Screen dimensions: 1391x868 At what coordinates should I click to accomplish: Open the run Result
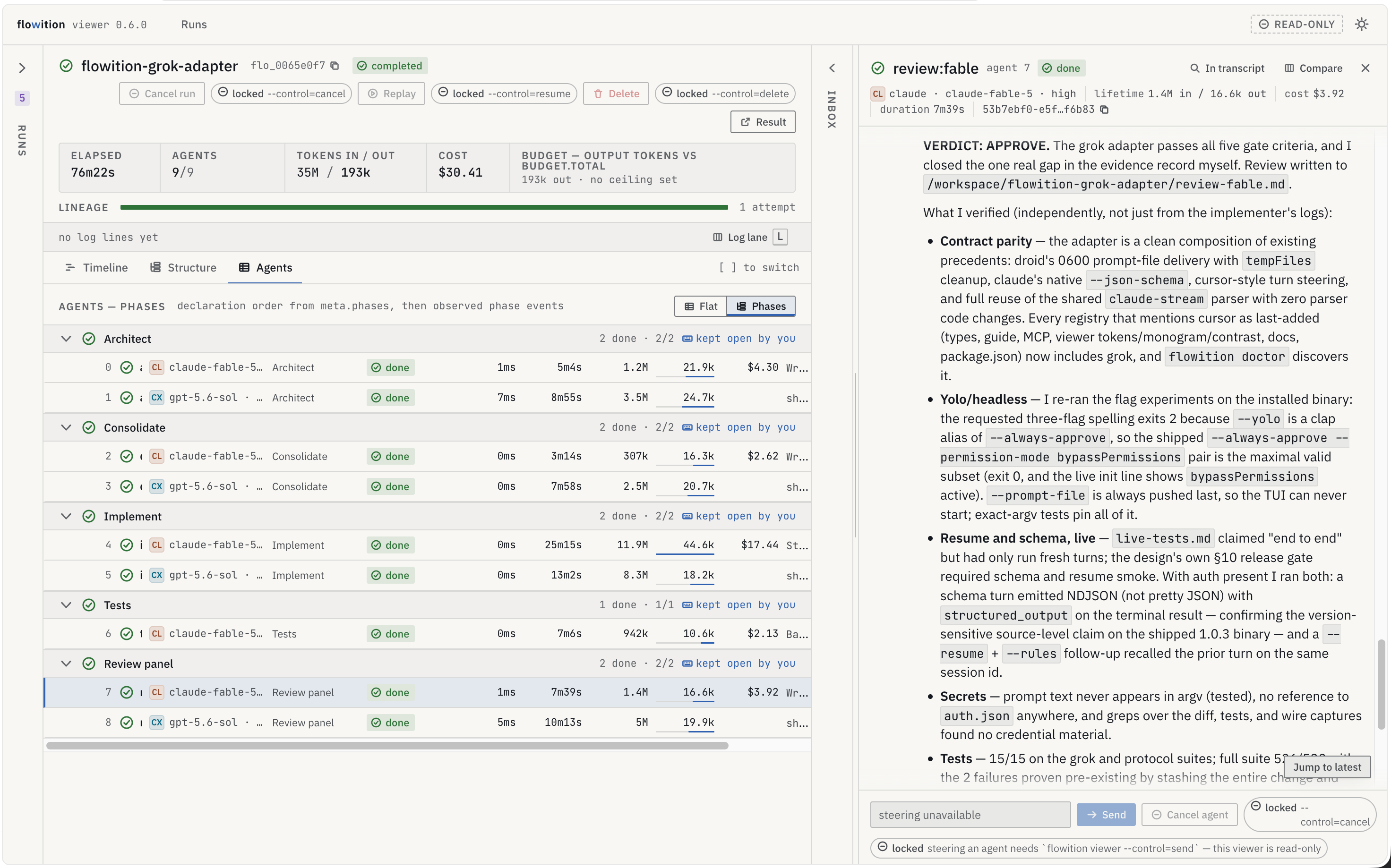point(763,122)
